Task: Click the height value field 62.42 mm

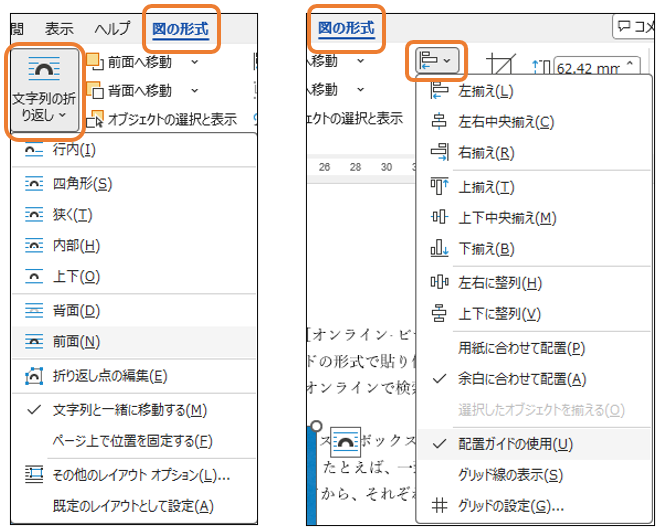Action: tap(590, 68)
